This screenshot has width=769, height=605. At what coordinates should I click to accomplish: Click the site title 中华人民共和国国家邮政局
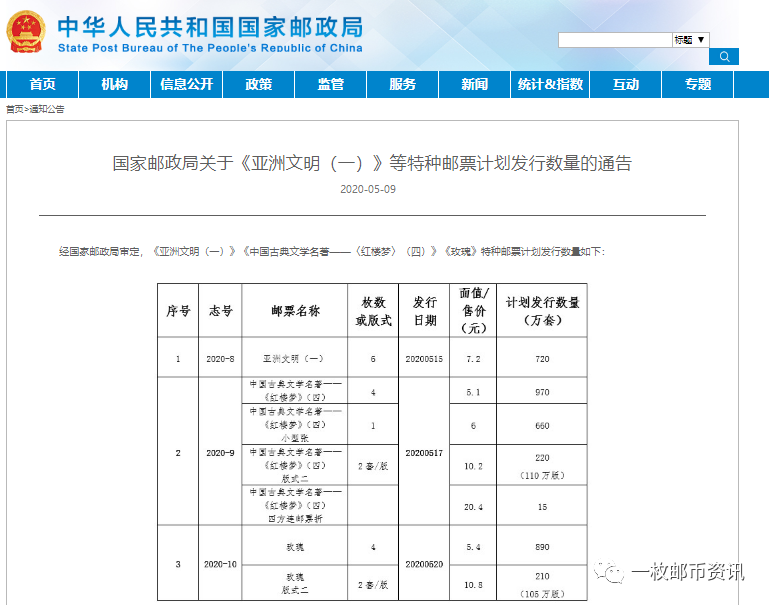point(210,27)
